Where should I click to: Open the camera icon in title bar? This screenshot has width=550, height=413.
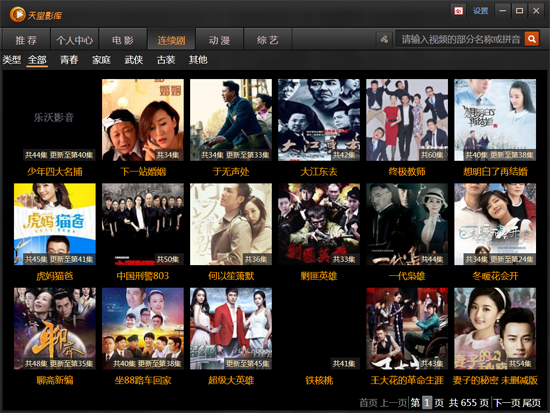point(458,11)
